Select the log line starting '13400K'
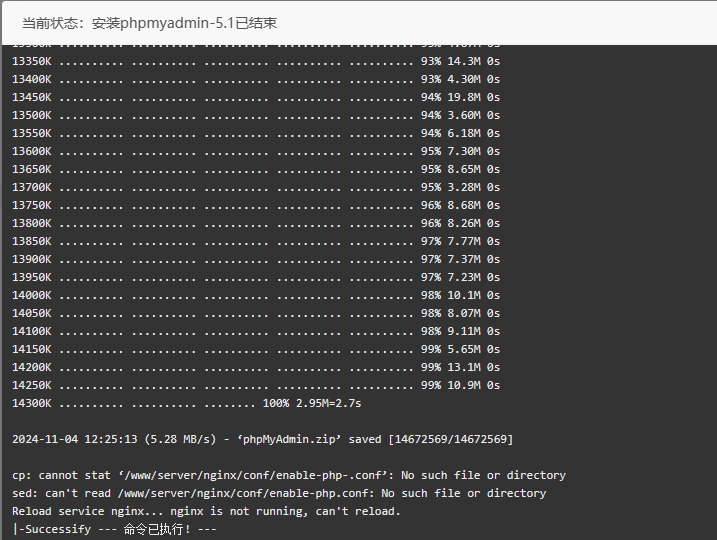 pyautogui.click(x=256, y=79)
